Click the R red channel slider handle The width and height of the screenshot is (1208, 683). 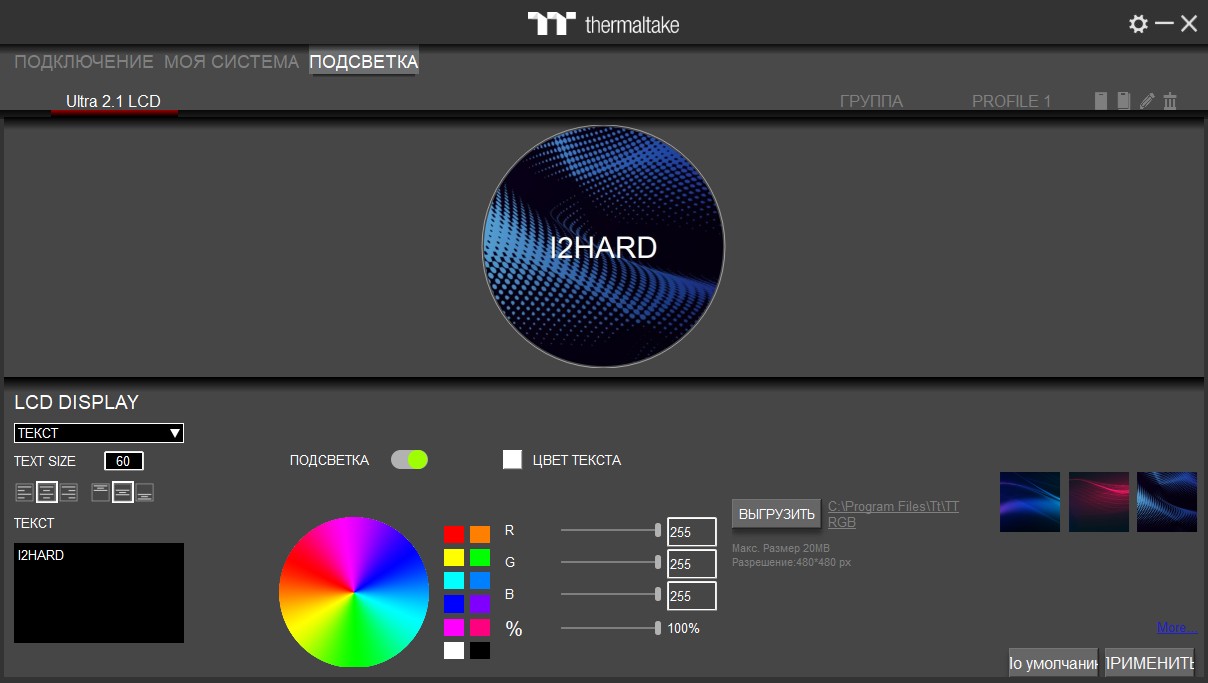658,530
